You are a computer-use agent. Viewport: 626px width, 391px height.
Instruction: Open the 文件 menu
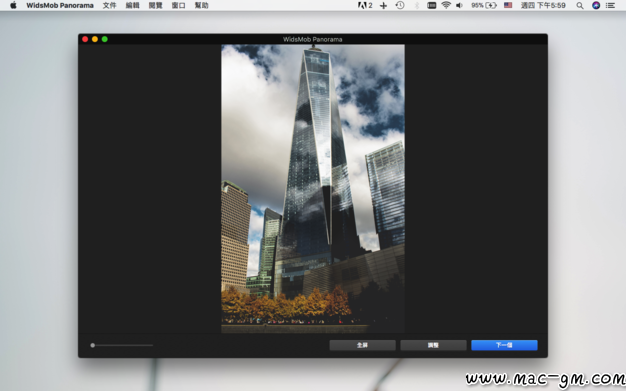(x=109, y=5)
